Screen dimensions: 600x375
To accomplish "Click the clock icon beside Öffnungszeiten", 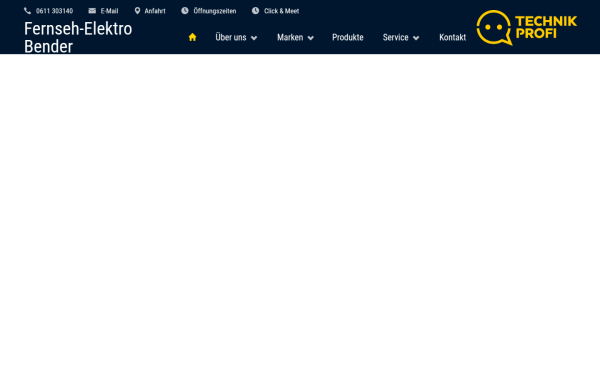I will (x=185, y=11).
